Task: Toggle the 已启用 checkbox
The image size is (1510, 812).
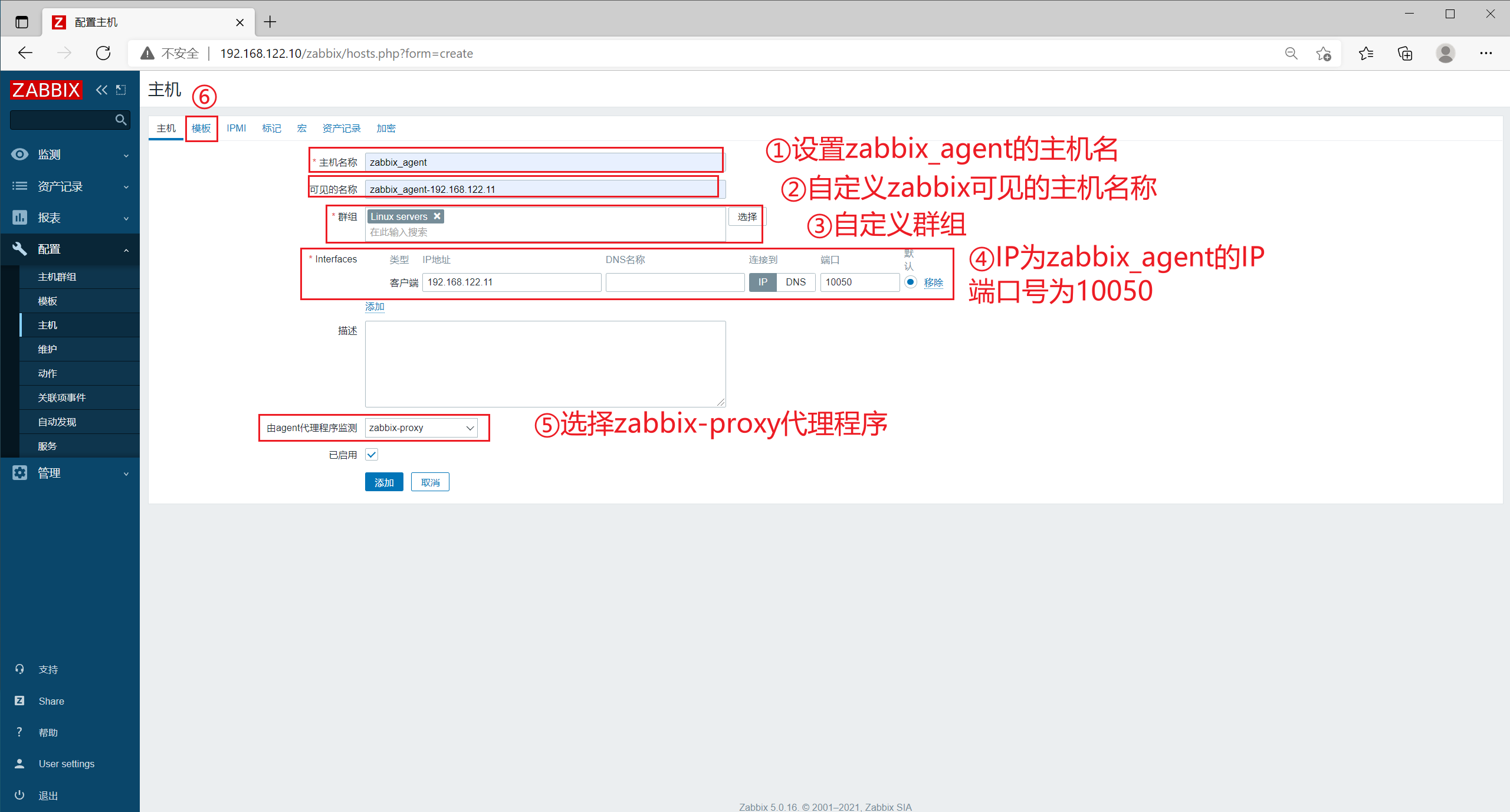Action: coord(372,455)
